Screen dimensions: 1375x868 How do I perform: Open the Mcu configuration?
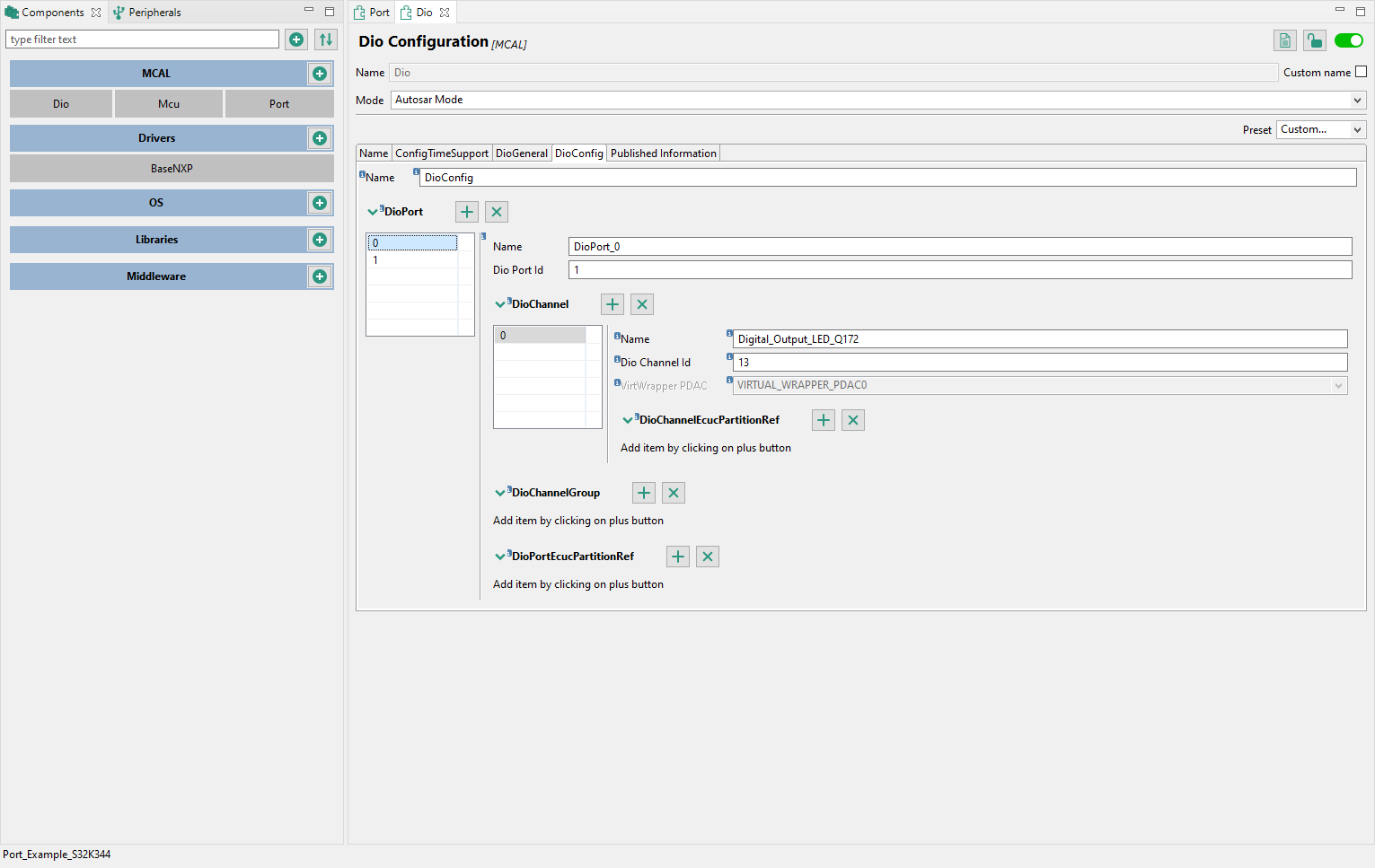[x=168, y=103]
